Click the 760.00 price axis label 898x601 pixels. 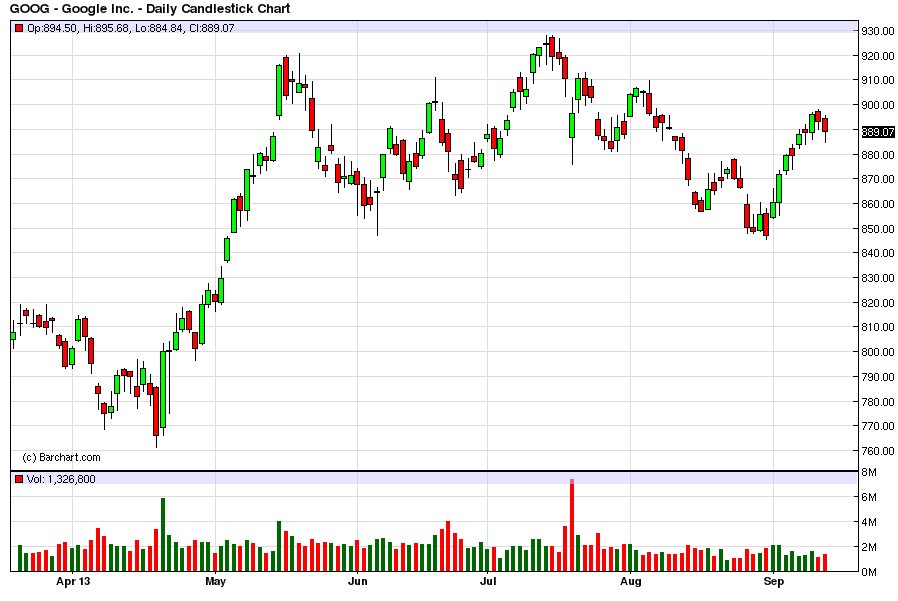(x=878, y=451)
